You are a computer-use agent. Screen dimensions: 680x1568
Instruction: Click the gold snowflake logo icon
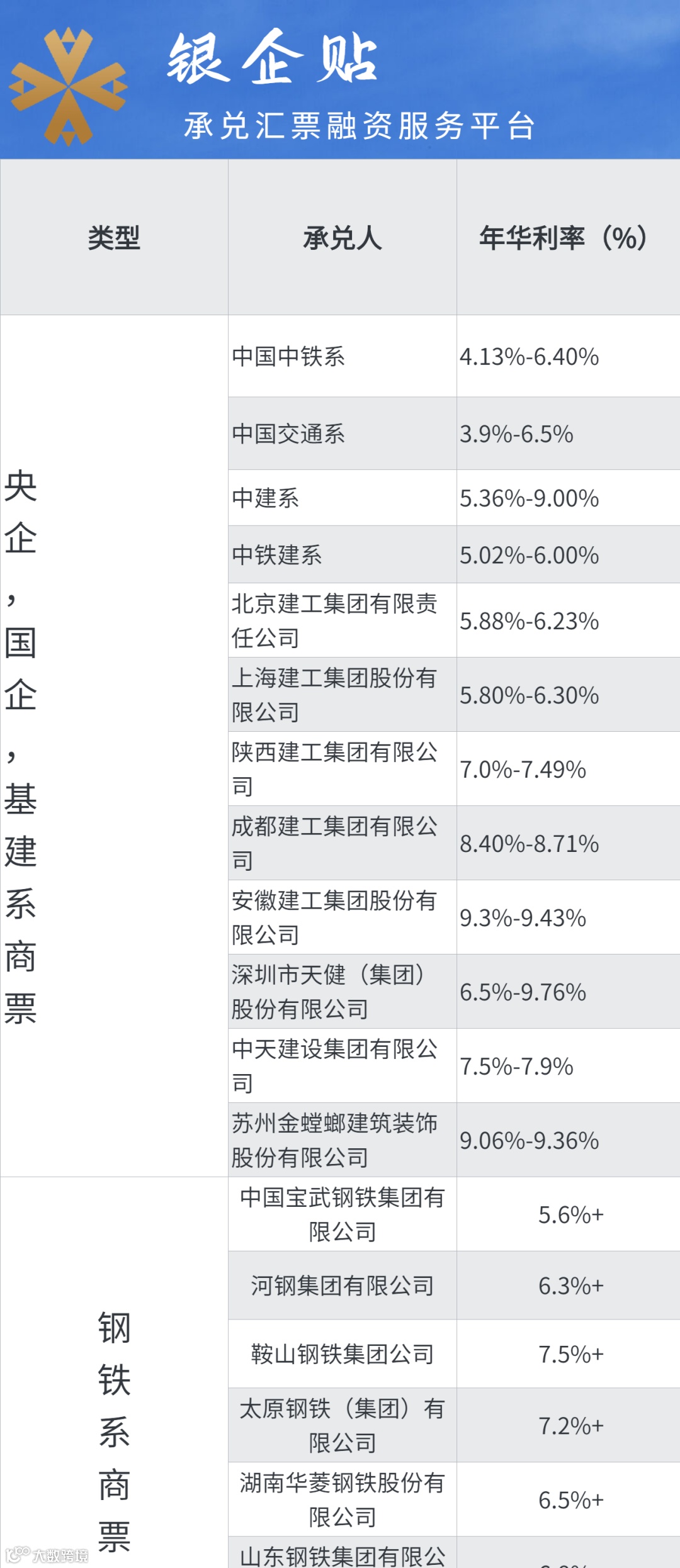(68, 86)
